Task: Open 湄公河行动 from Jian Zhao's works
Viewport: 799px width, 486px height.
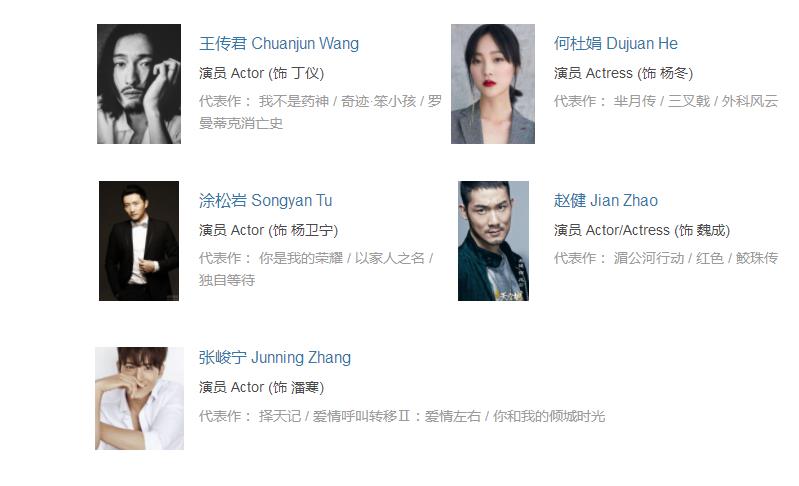Action: (x=648, y=258)
